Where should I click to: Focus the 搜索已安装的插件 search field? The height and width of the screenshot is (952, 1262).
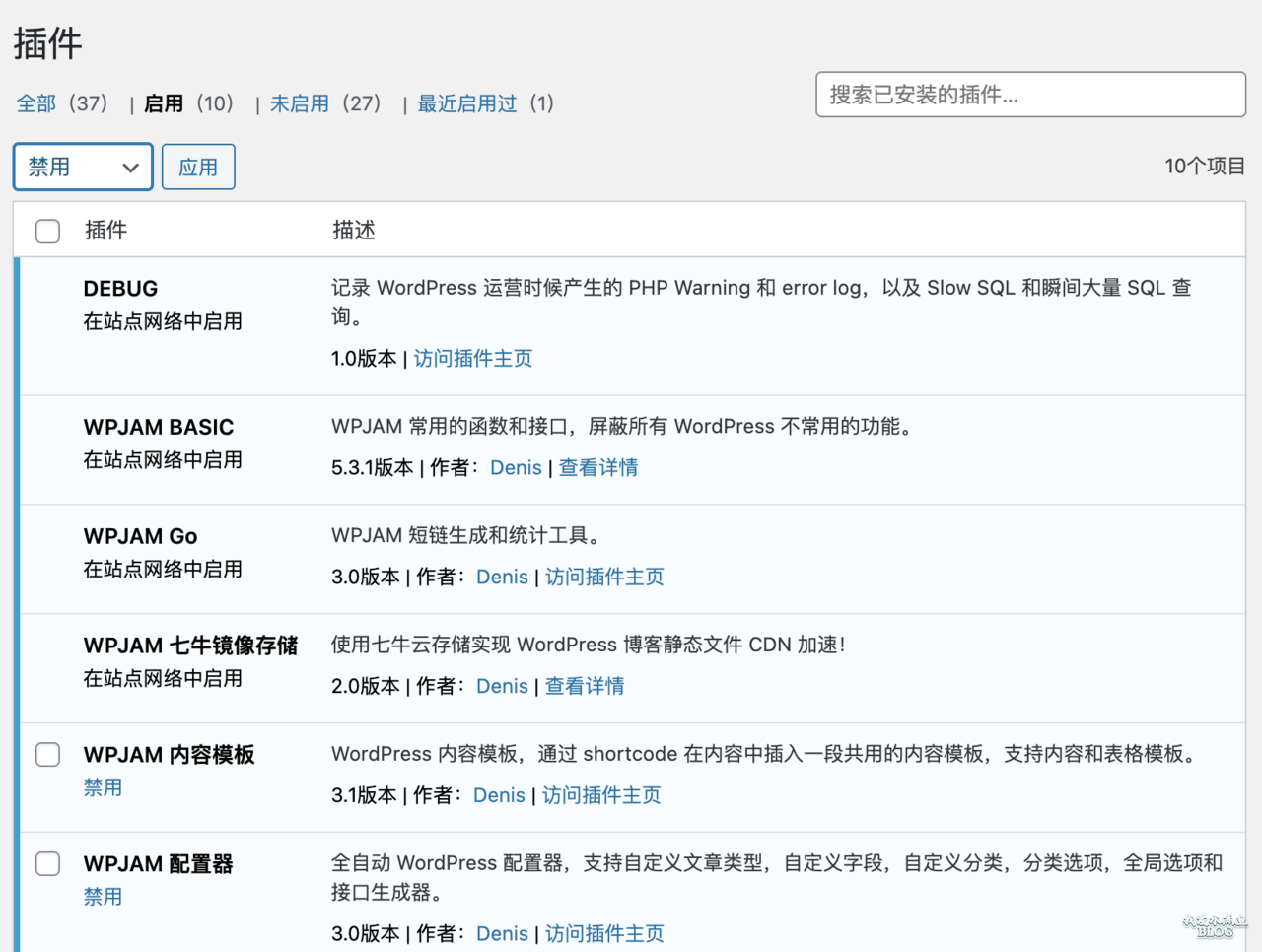pyautogui.click(x=1030, y=95)
